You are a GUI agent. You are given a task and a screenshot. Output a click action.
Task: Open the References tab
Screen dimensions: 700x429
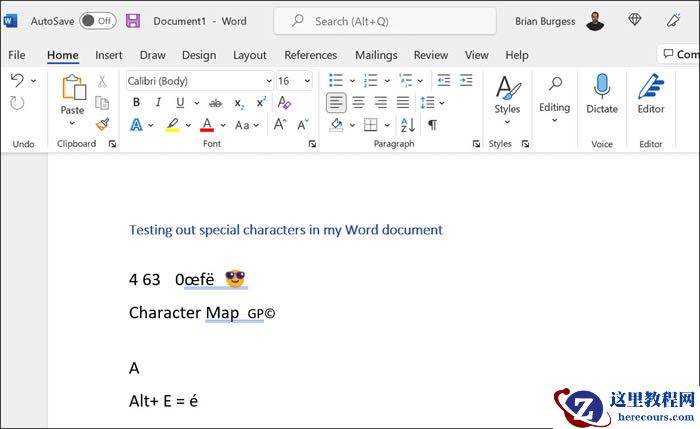[x=310, y=55]
